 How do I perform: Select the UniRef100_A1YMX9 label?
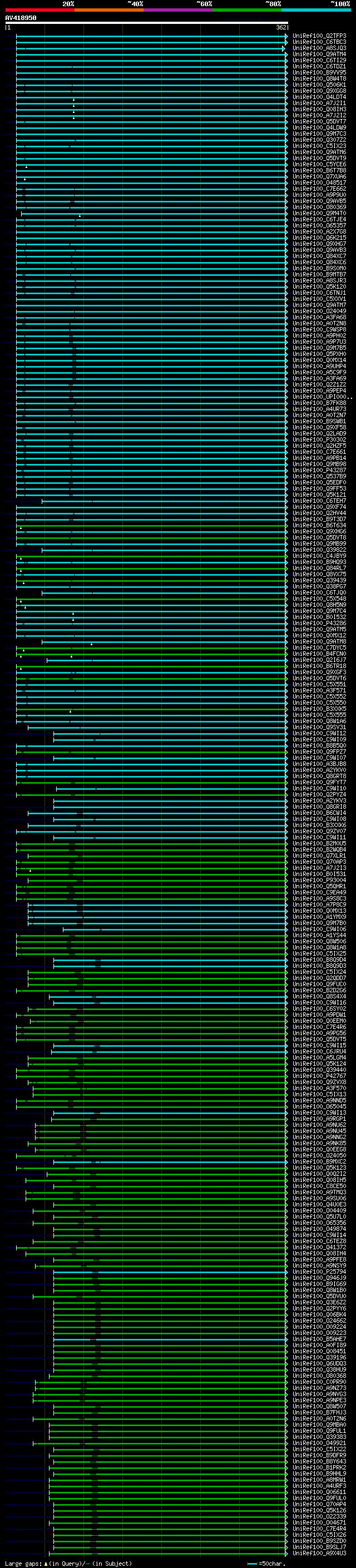coord(319,917)
